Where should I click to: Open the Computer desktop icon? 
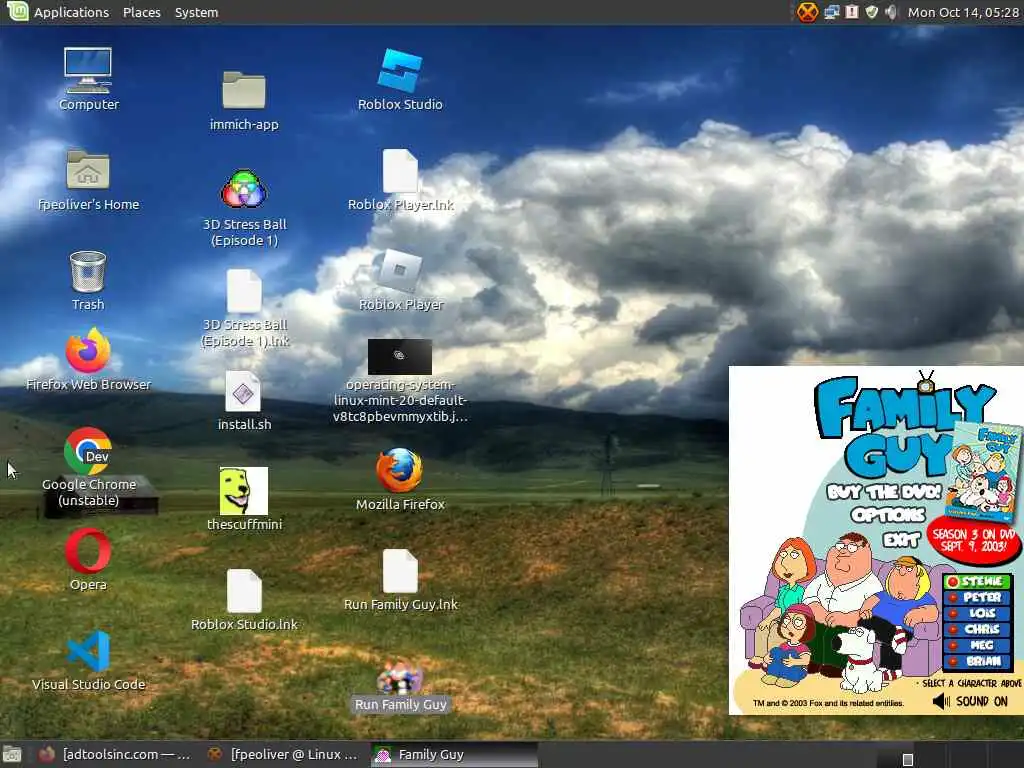pyautogui.click(x=88, y=71)
